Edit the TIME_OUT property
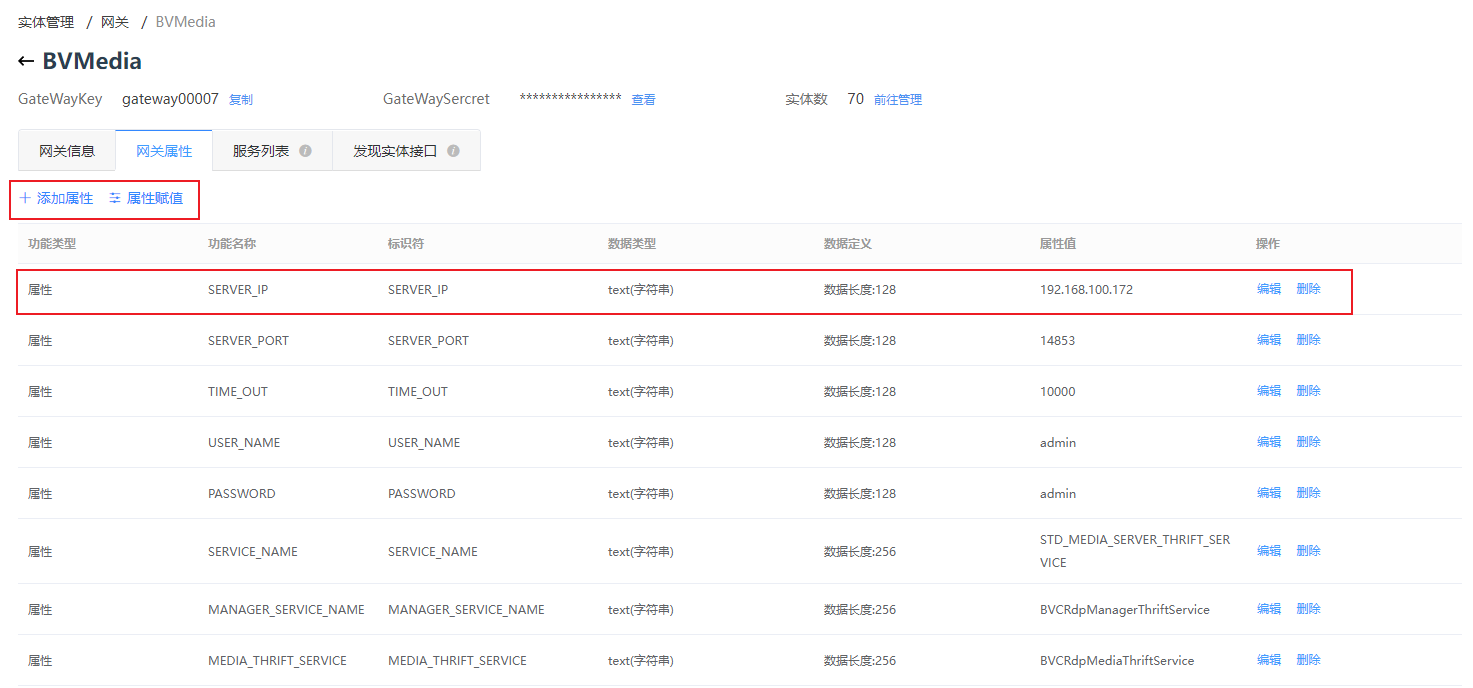This screenshot has height=688, width=1473. pyautogui.click(x=1269, y=391)
